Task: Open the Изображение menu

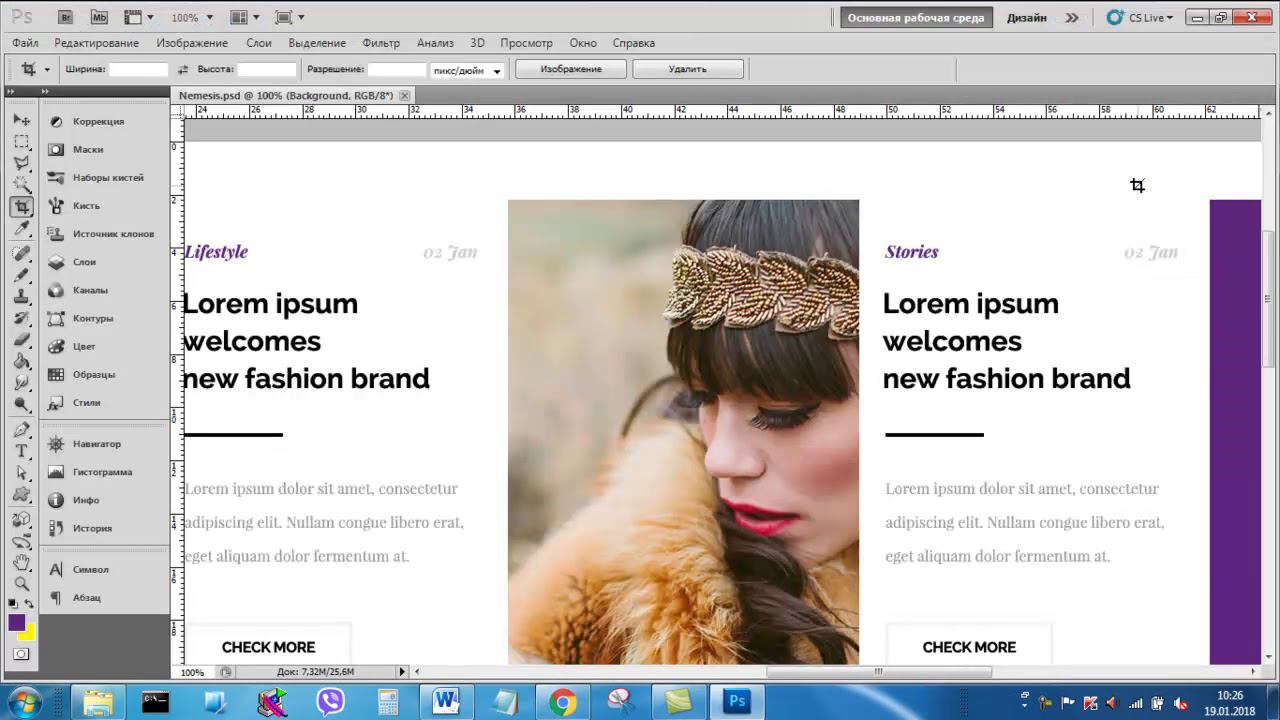Action: pos(192,43)
